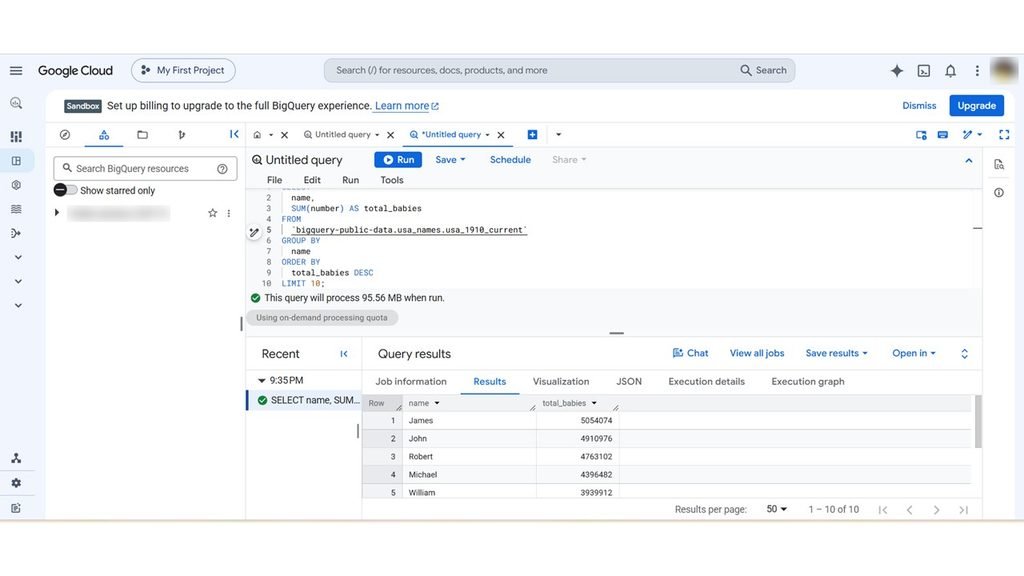The height and width of the screenshot is (576, 1024).
Task: Open the Open in dropdown
Action: click(914, 353)
